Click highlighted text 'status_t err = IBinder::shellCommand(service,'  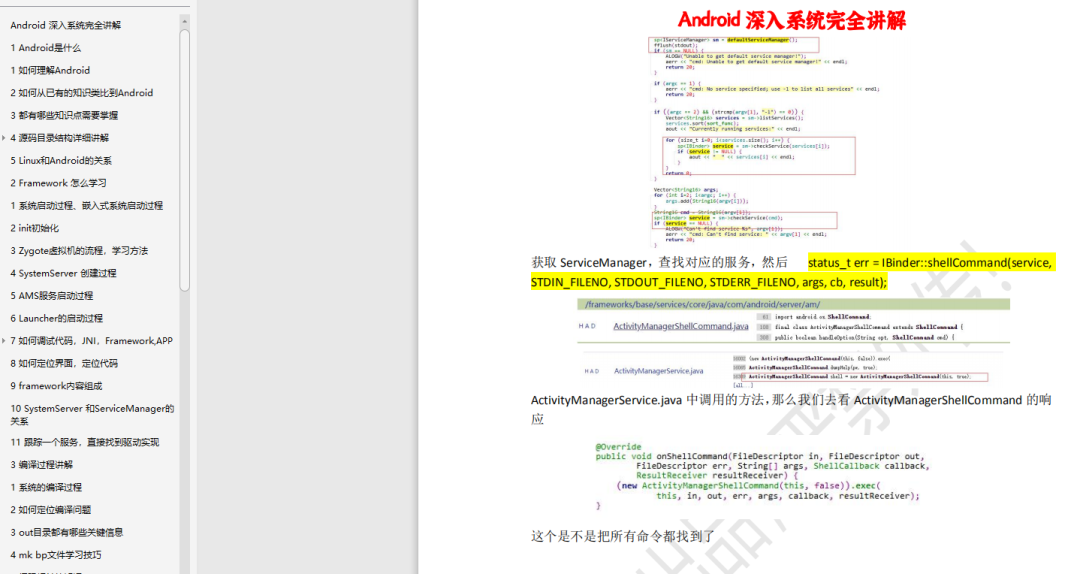[x=930, y=263]
